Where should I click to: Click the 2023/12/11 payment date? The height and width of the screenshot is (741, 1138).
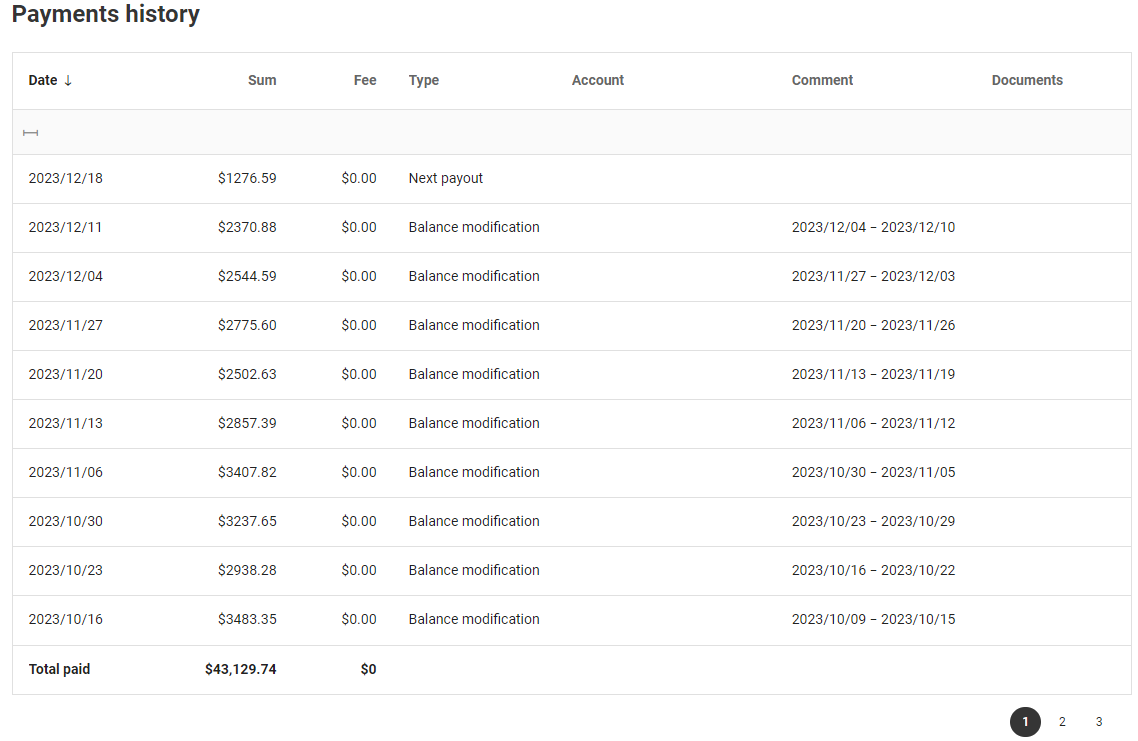pyautogui.click(x=65, y=228)
